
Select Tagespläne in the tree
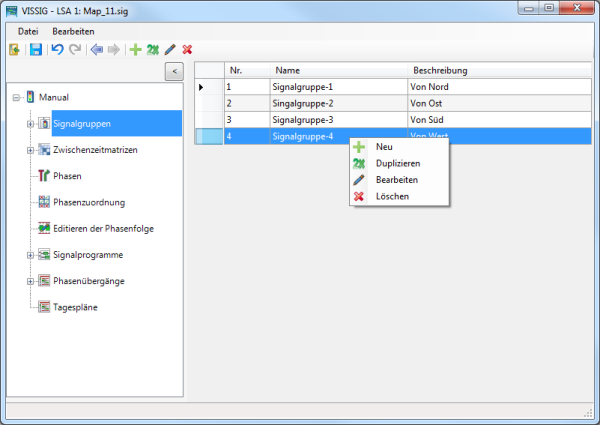75,307
